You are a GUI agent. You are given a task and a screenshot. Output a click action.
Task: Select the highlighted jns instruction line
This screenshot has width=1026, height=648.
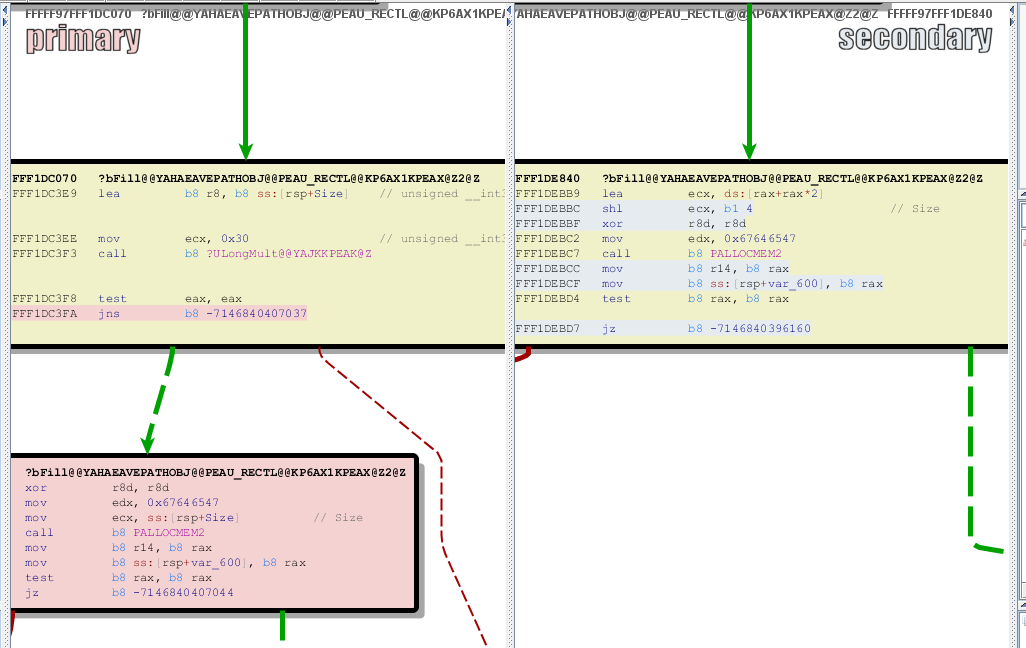(x=160, y=314)
